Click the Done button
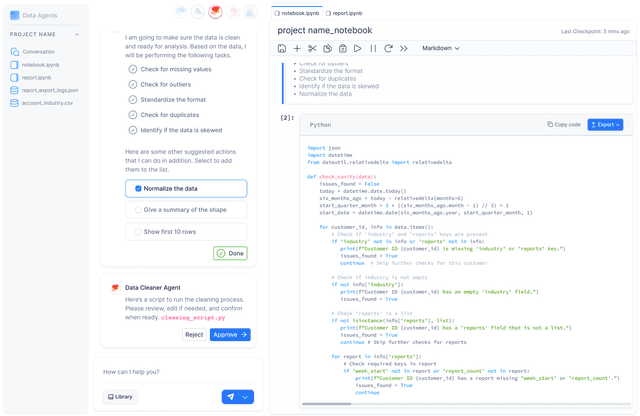This screenshot has height=416, width=640. coord(230,253)
